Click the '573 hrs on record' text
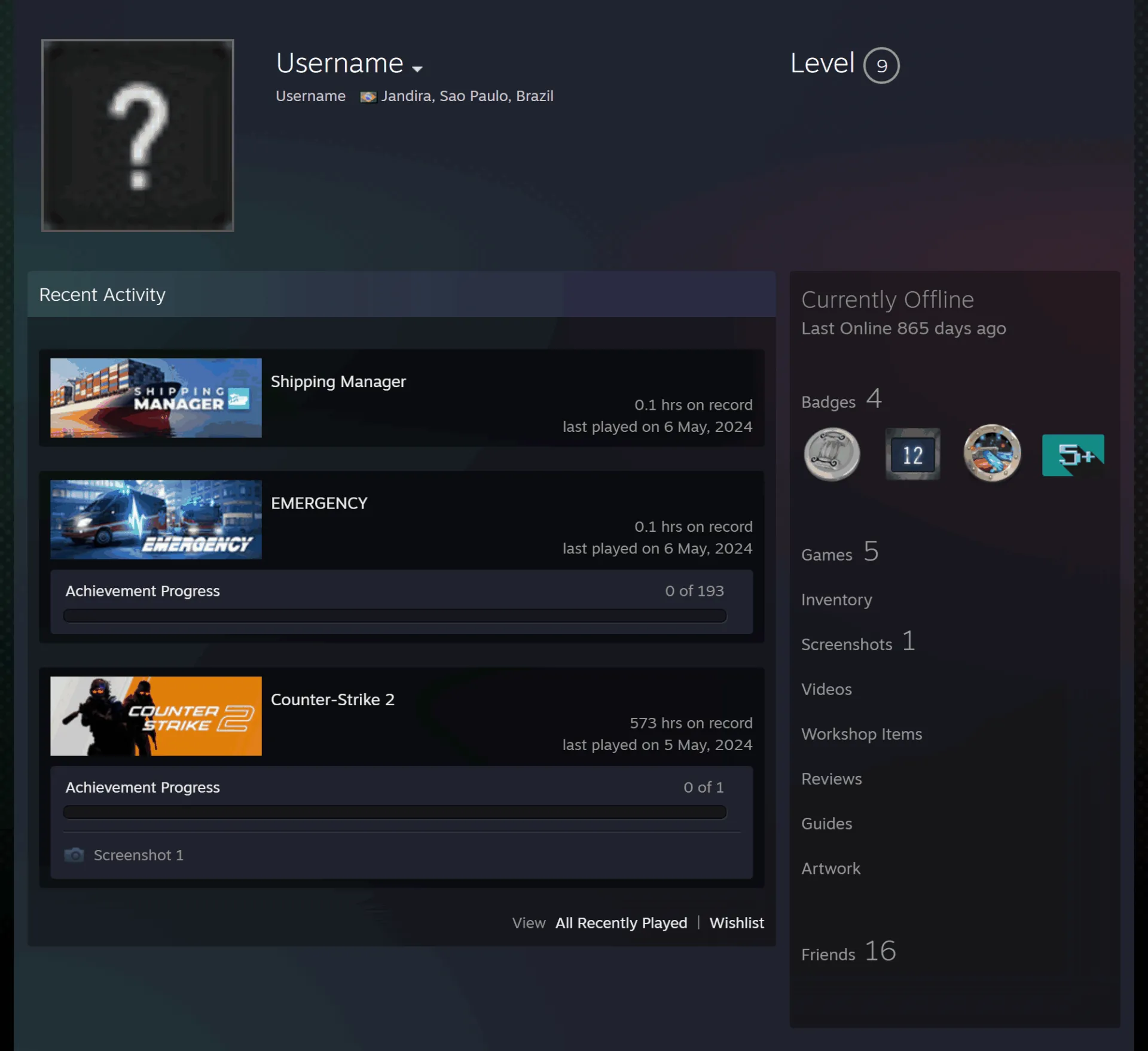The width and height of the screenshot is (1148, 1051). tap(691, 723)
